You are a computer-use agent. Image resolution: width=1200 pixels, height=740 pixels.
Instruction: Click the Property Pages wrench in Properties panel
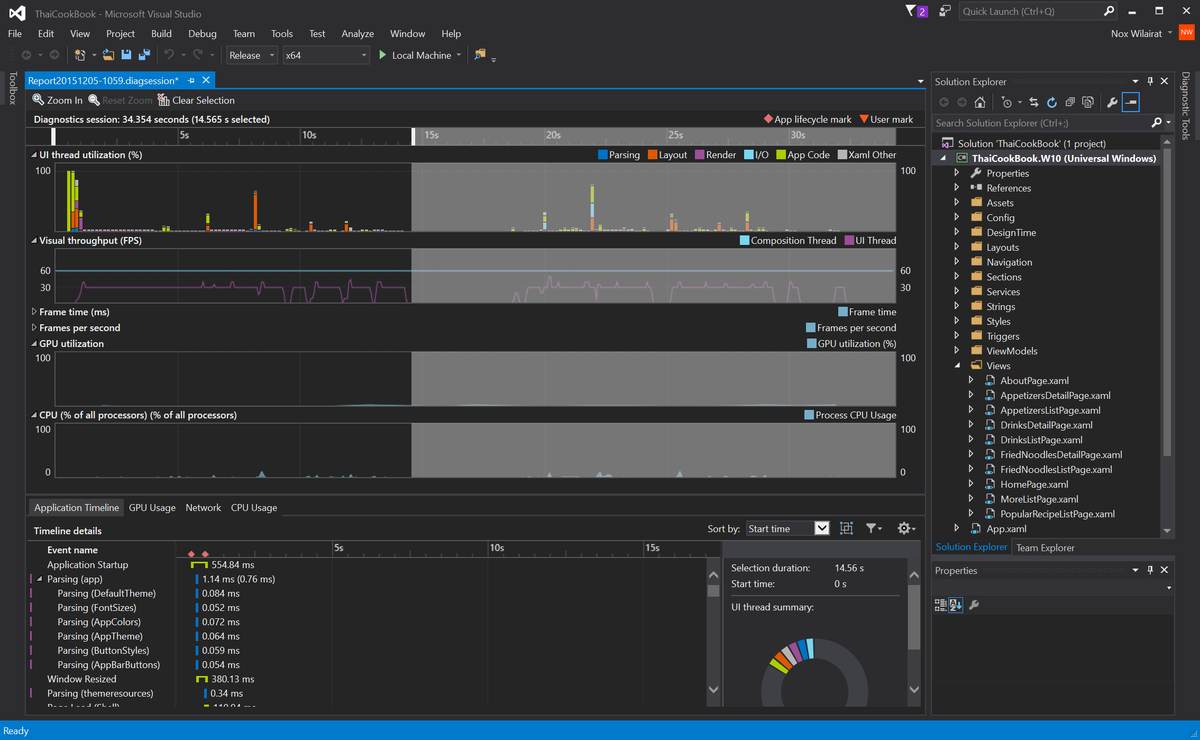[974, 605]
